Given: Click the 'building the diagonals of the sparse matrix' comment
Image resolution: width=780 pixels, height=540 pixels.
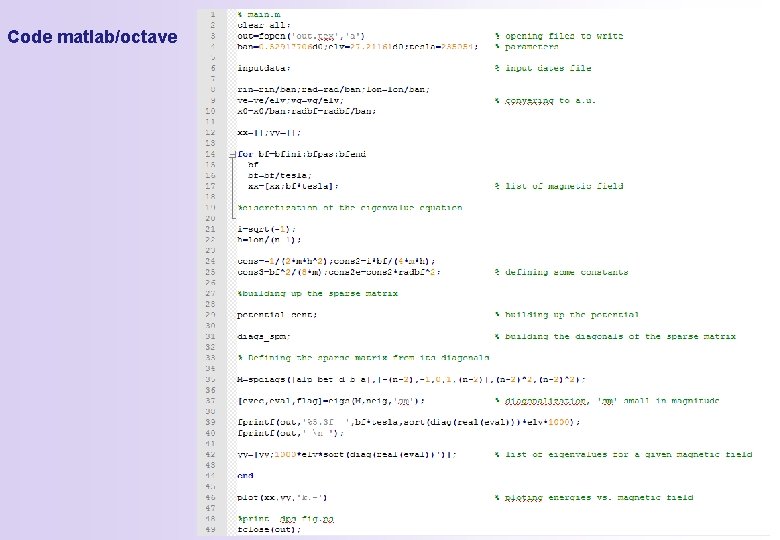Looking at the screenshot, I should pos(615,337).
